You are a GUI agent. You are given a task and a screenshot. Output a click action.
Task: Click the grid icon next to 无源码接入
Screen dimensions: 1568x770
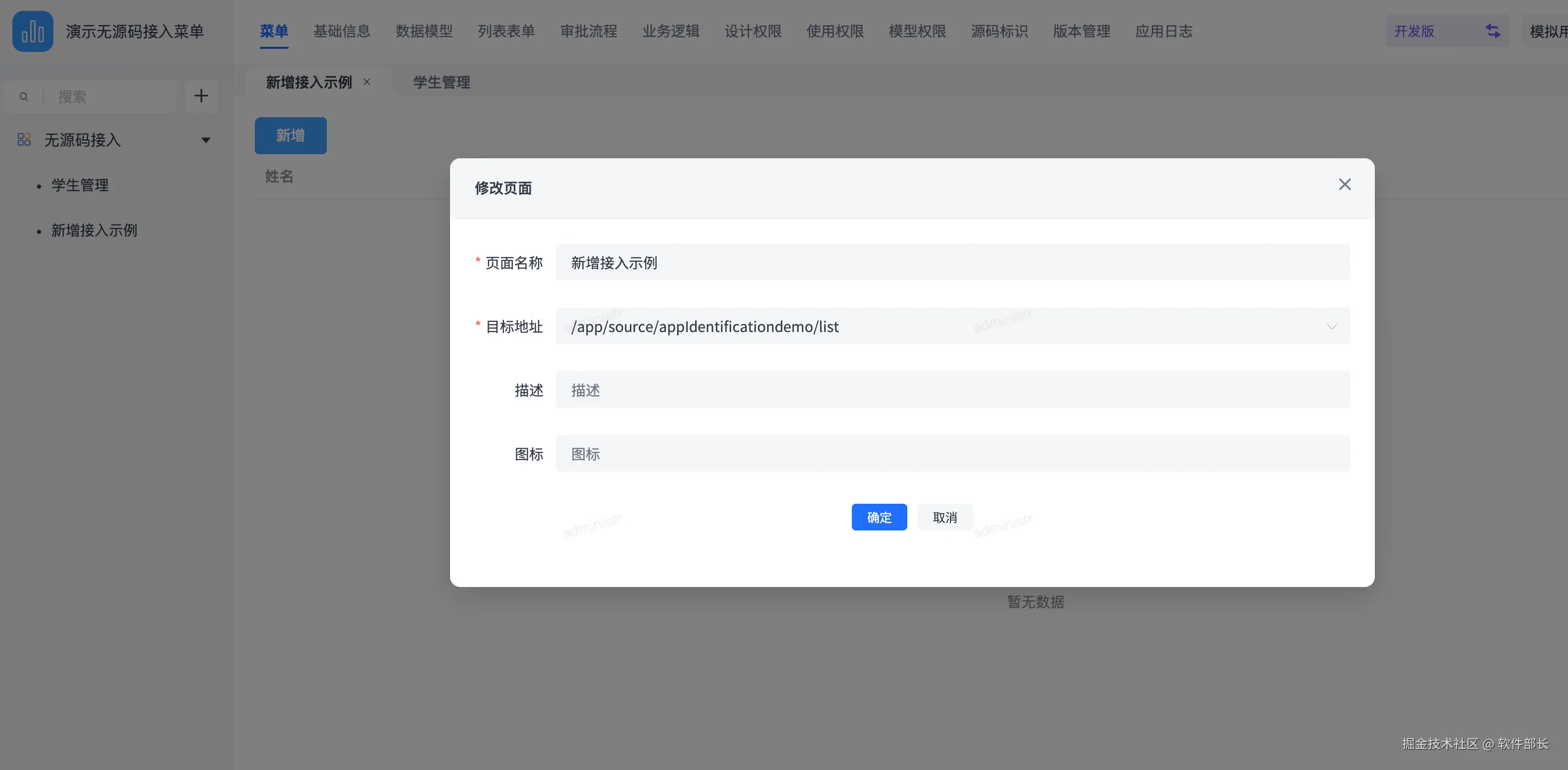pos(24,140)
